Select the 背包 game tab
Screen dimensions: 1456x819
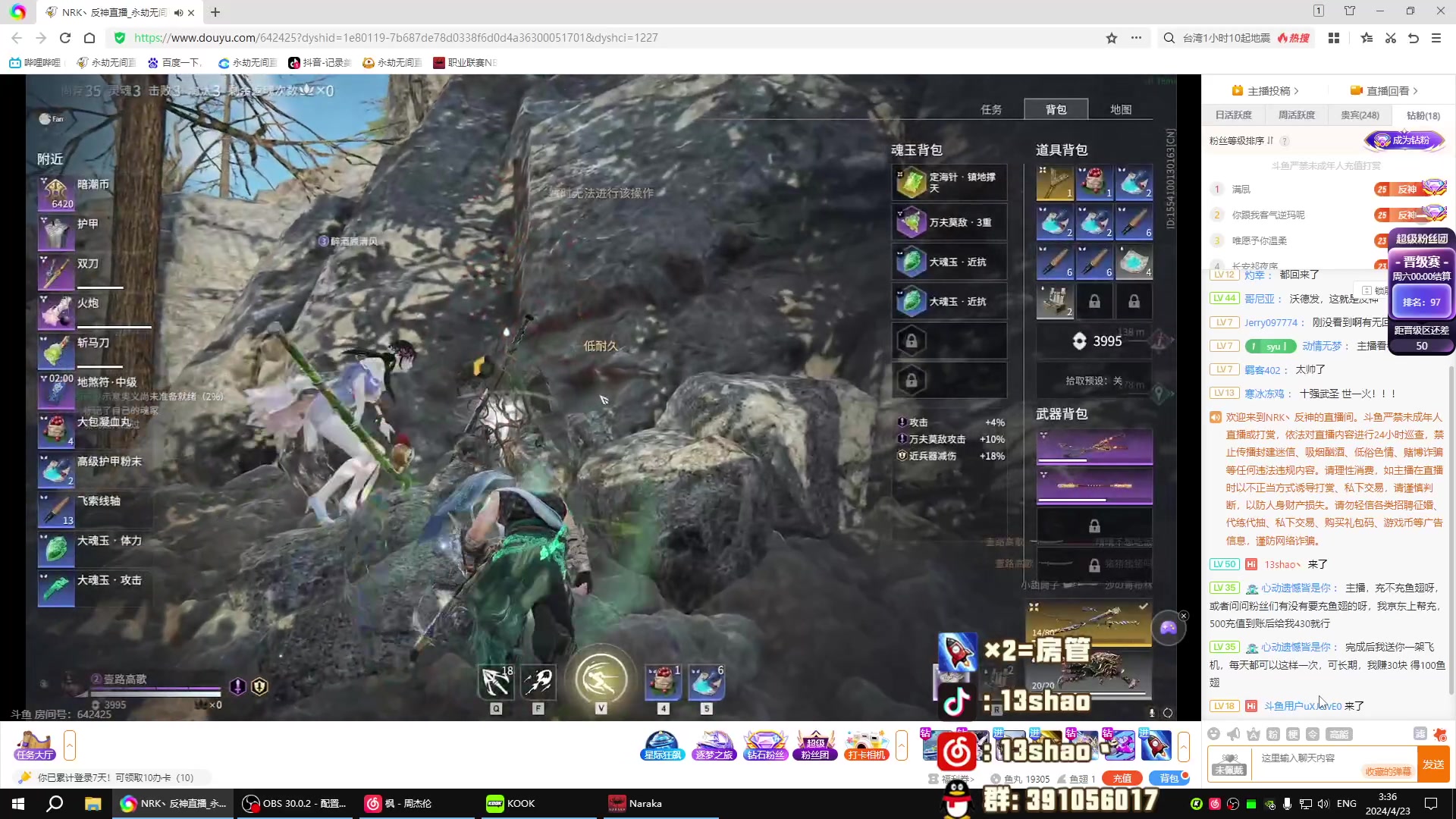tap(1056, 109)
